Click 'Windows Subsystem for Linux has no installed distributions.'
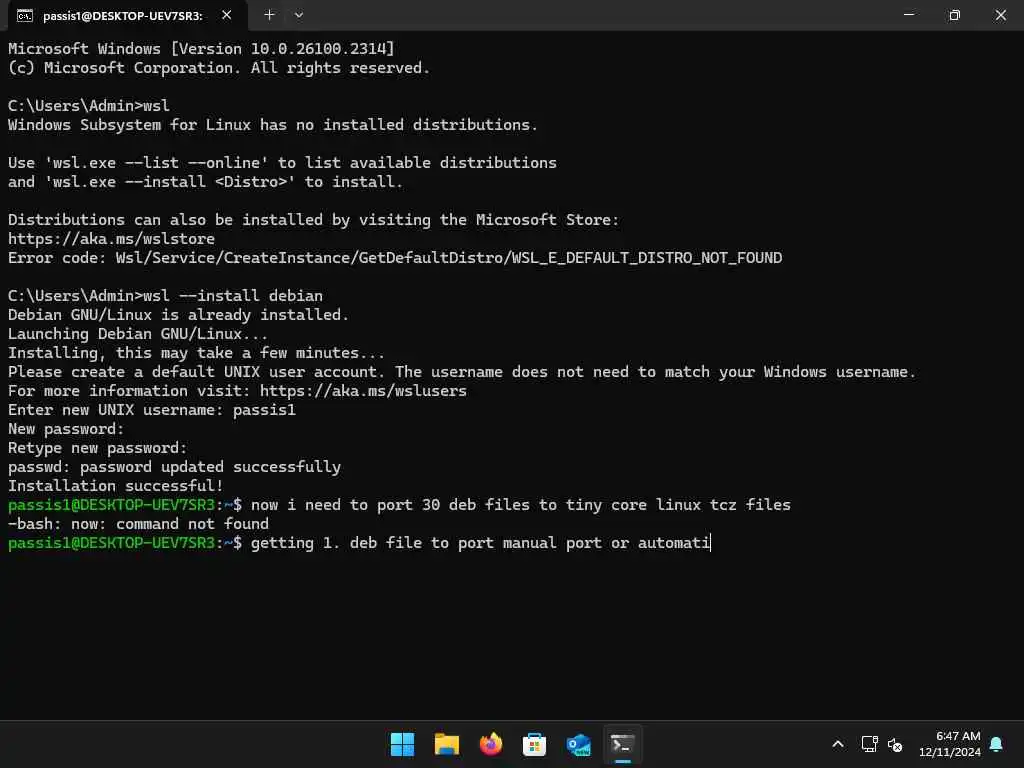The image size is (1024, 768). [x=273, y=125]
